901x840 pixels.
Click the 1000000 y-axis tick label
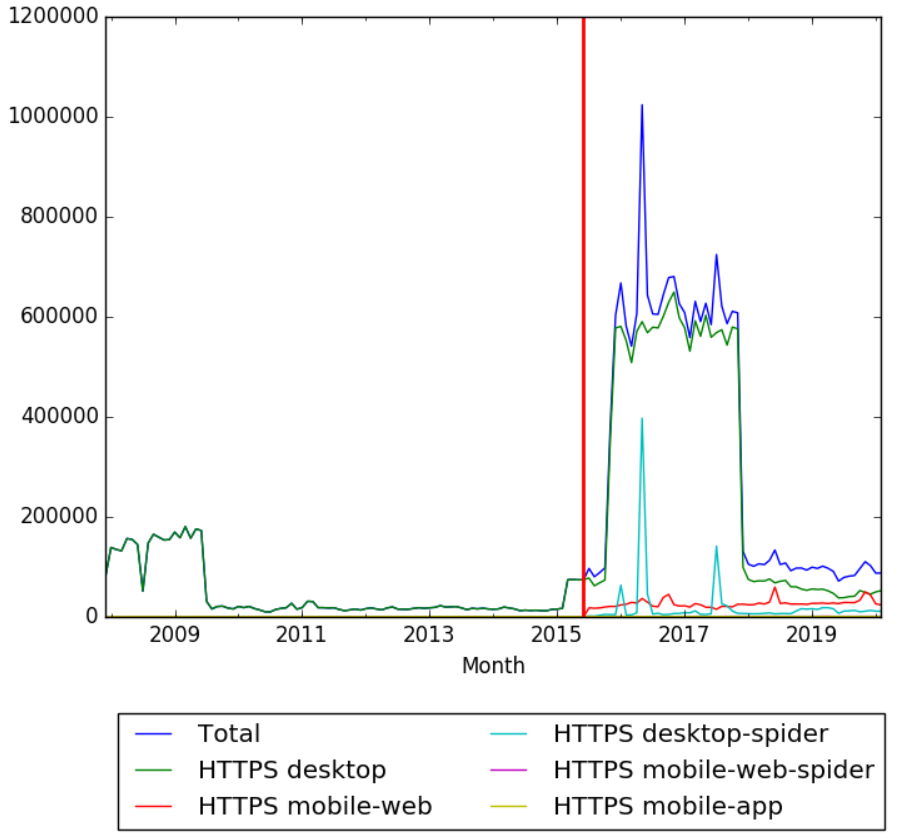tap(53, 117)
